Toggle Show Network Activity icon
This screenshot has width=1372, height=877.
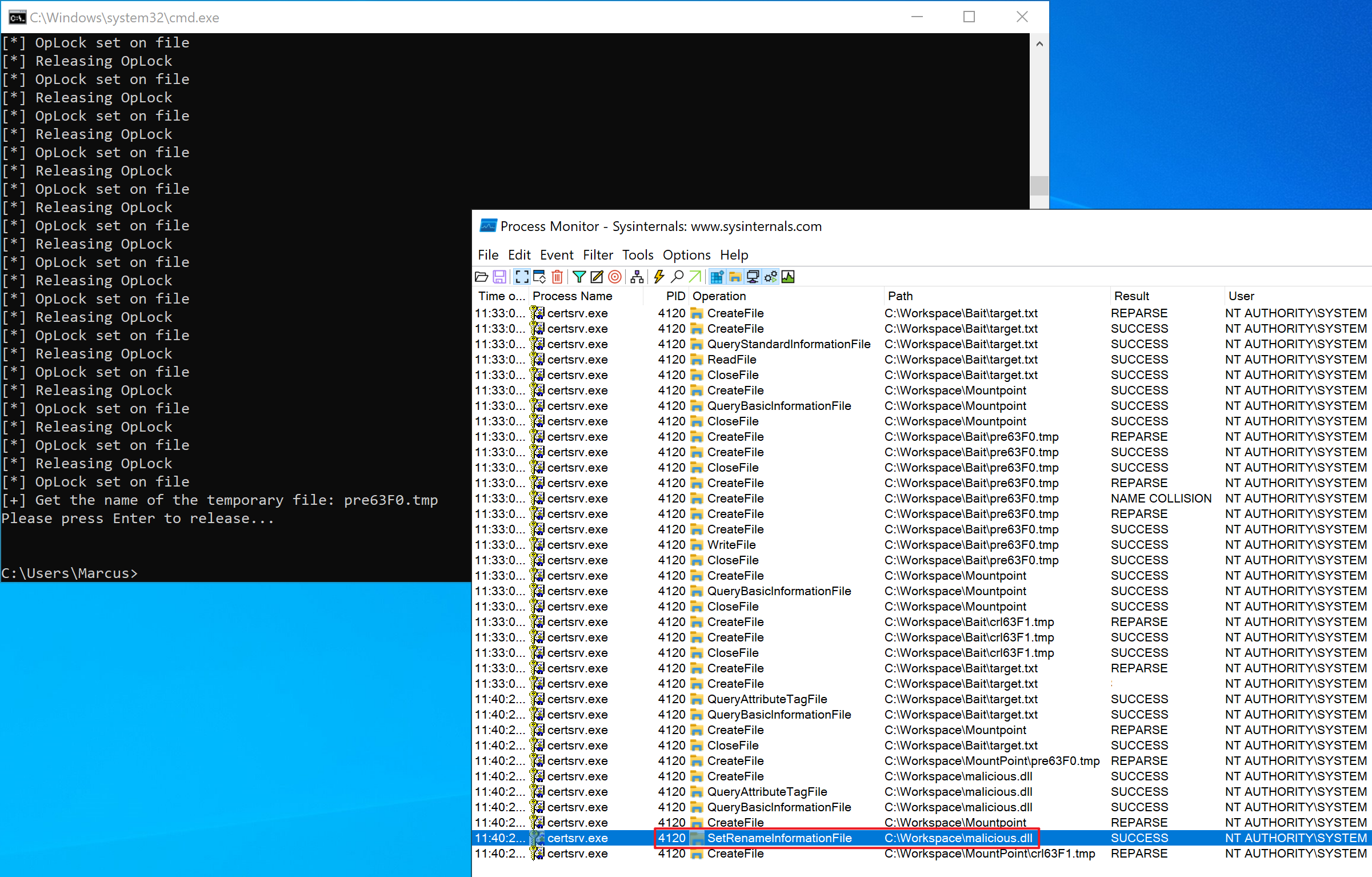[x=753, y=277]
